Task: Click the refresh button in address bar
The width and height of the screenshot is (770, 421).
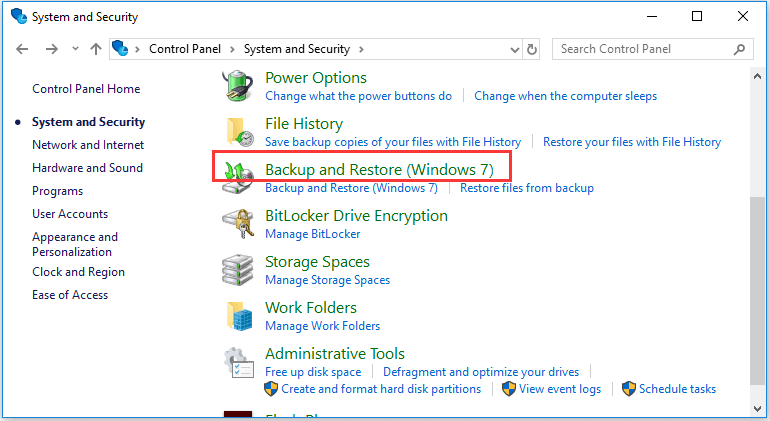Action: [x=532, y=48]
